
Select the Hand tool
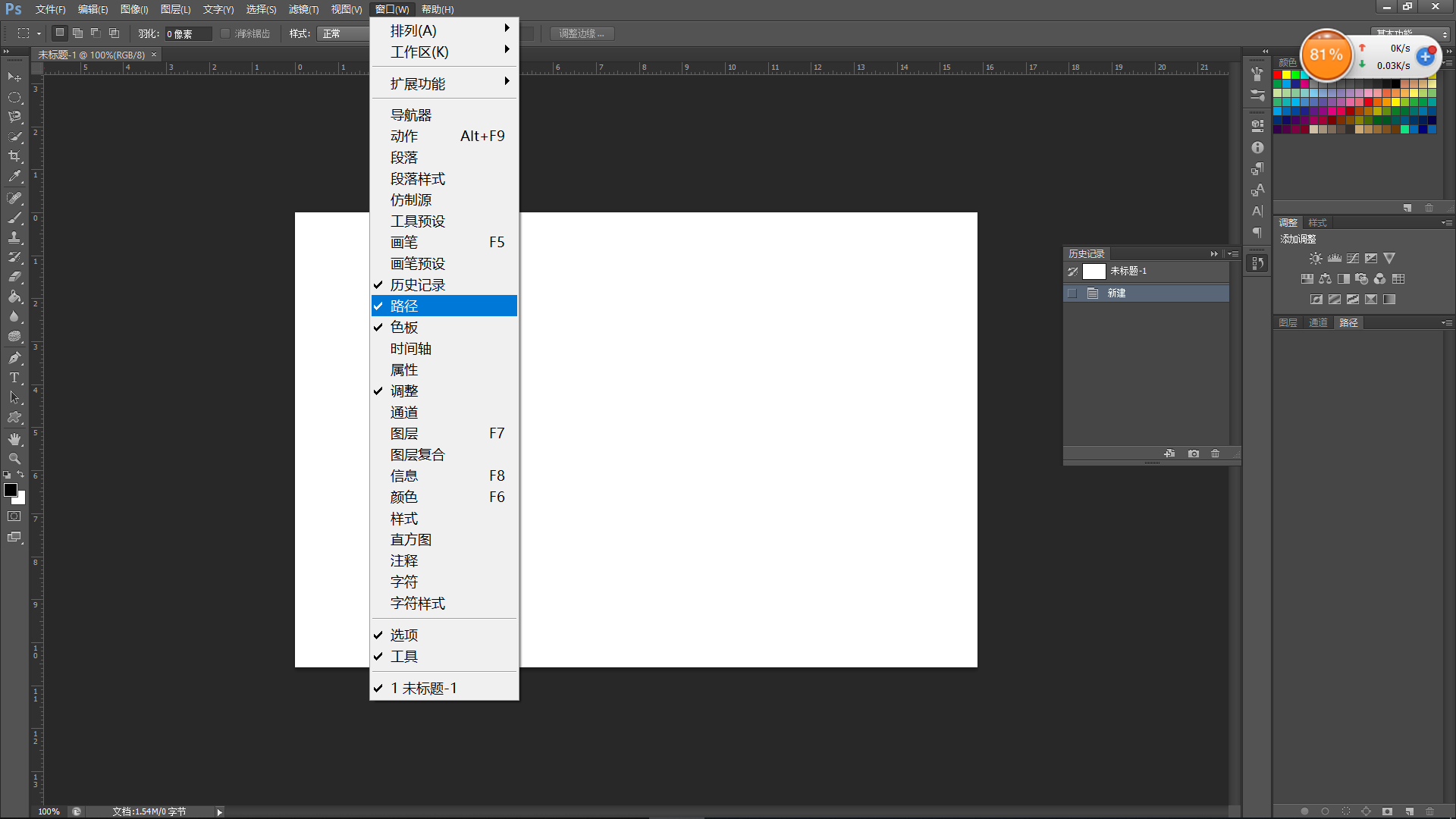pos(14,439)
